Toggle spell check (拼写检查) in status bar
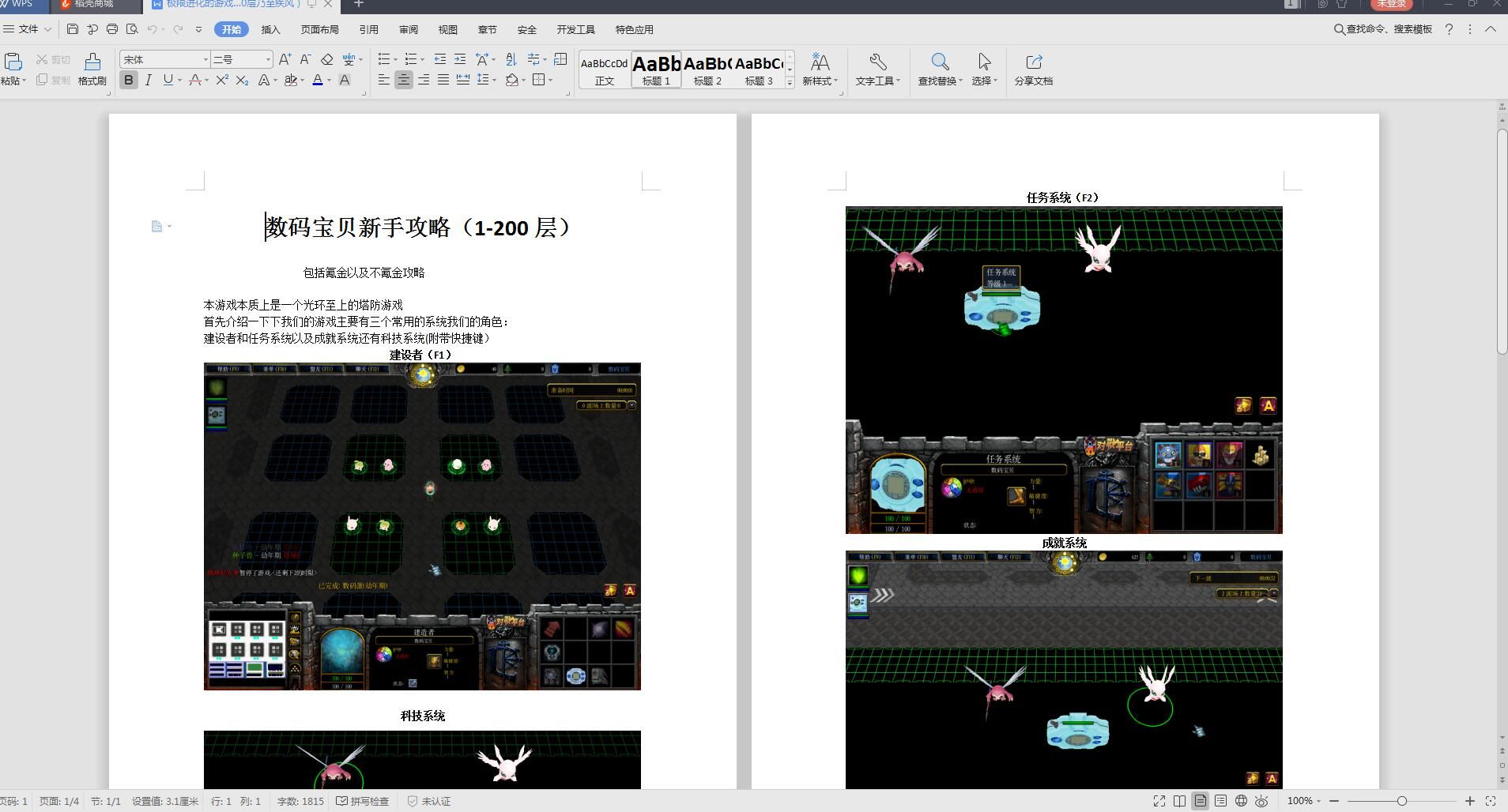Image resolution: width=1508 pixels, height=812 pixels. pyautogui.click(x=363, y=801)
